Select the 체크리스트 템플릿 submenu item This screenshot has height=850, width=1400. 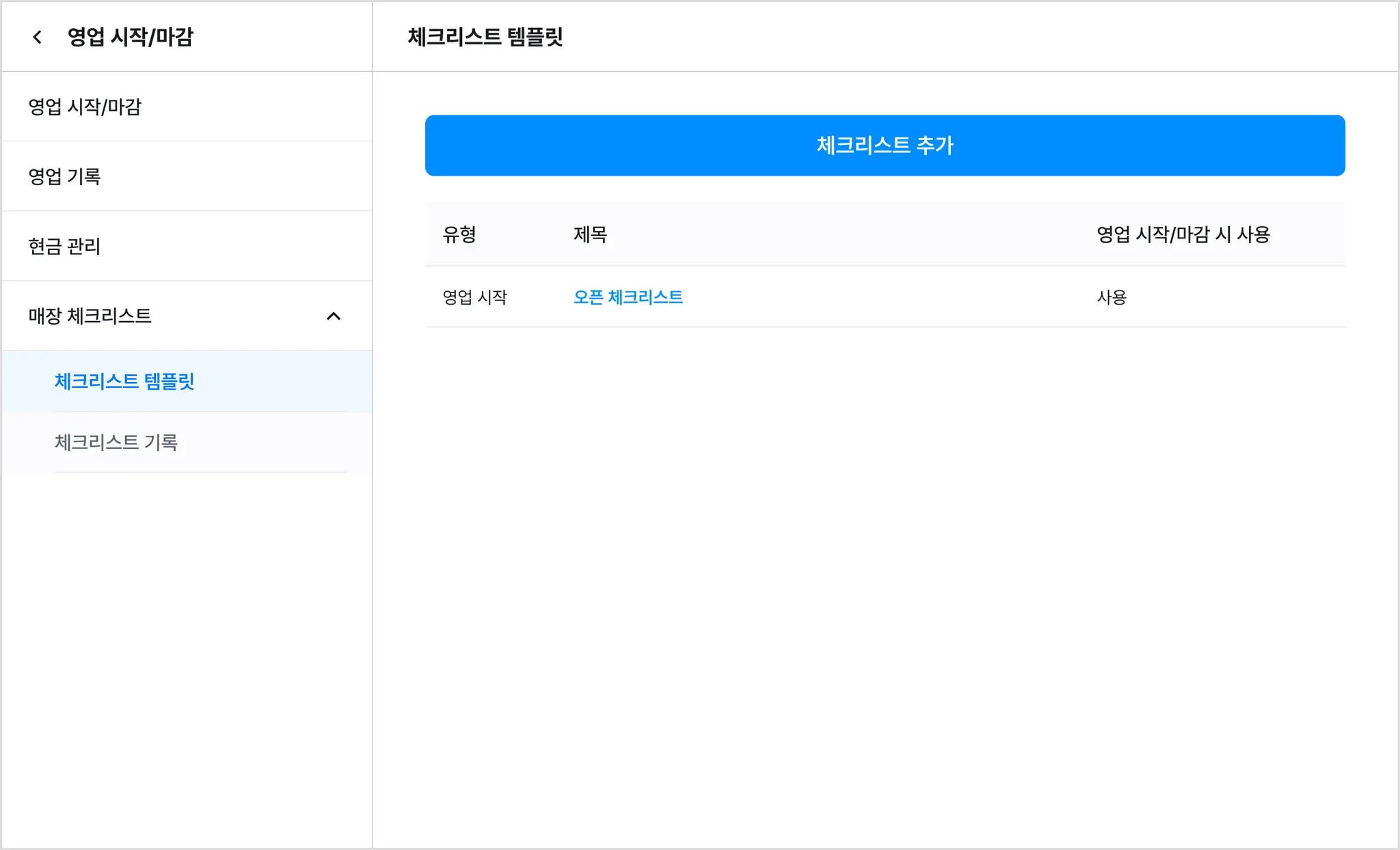point(124,381)
